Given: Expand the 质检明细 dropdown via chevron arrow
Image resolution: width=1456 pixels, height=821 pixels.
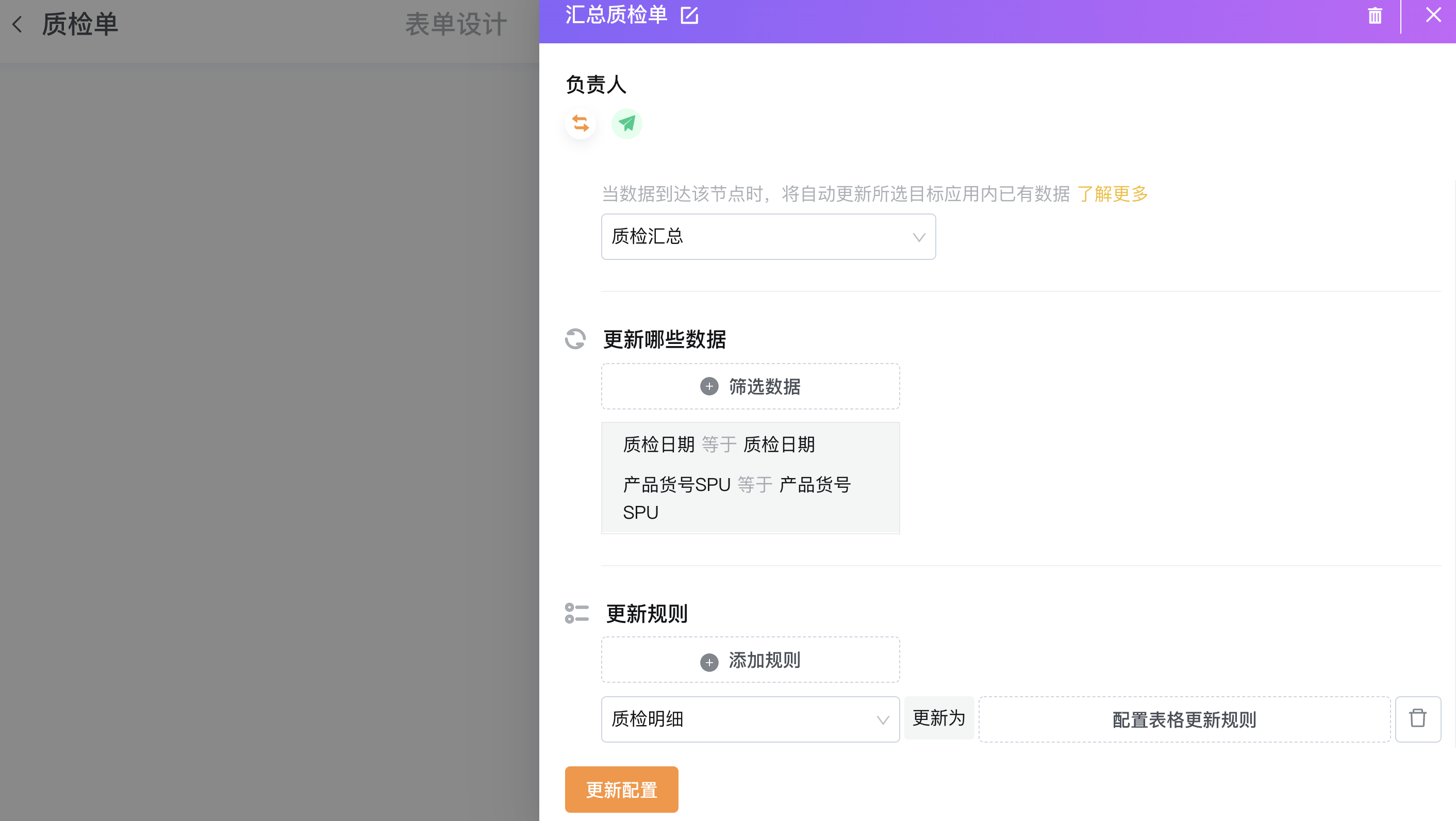Looking at the screenshot, I should click(882, 720).
